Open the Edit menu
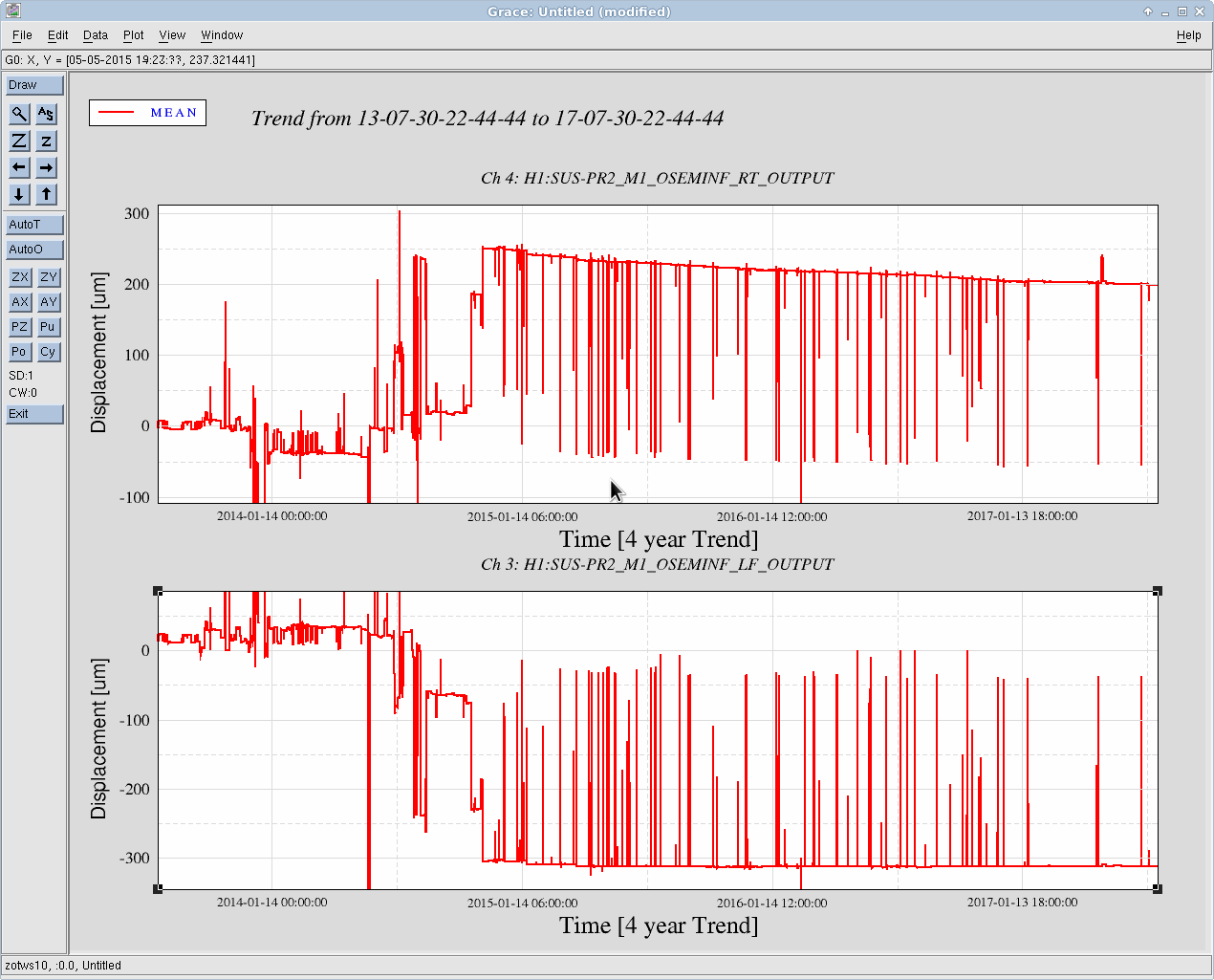The height and width of the screenshot is (980, 1214). click(x=58, y=35)
